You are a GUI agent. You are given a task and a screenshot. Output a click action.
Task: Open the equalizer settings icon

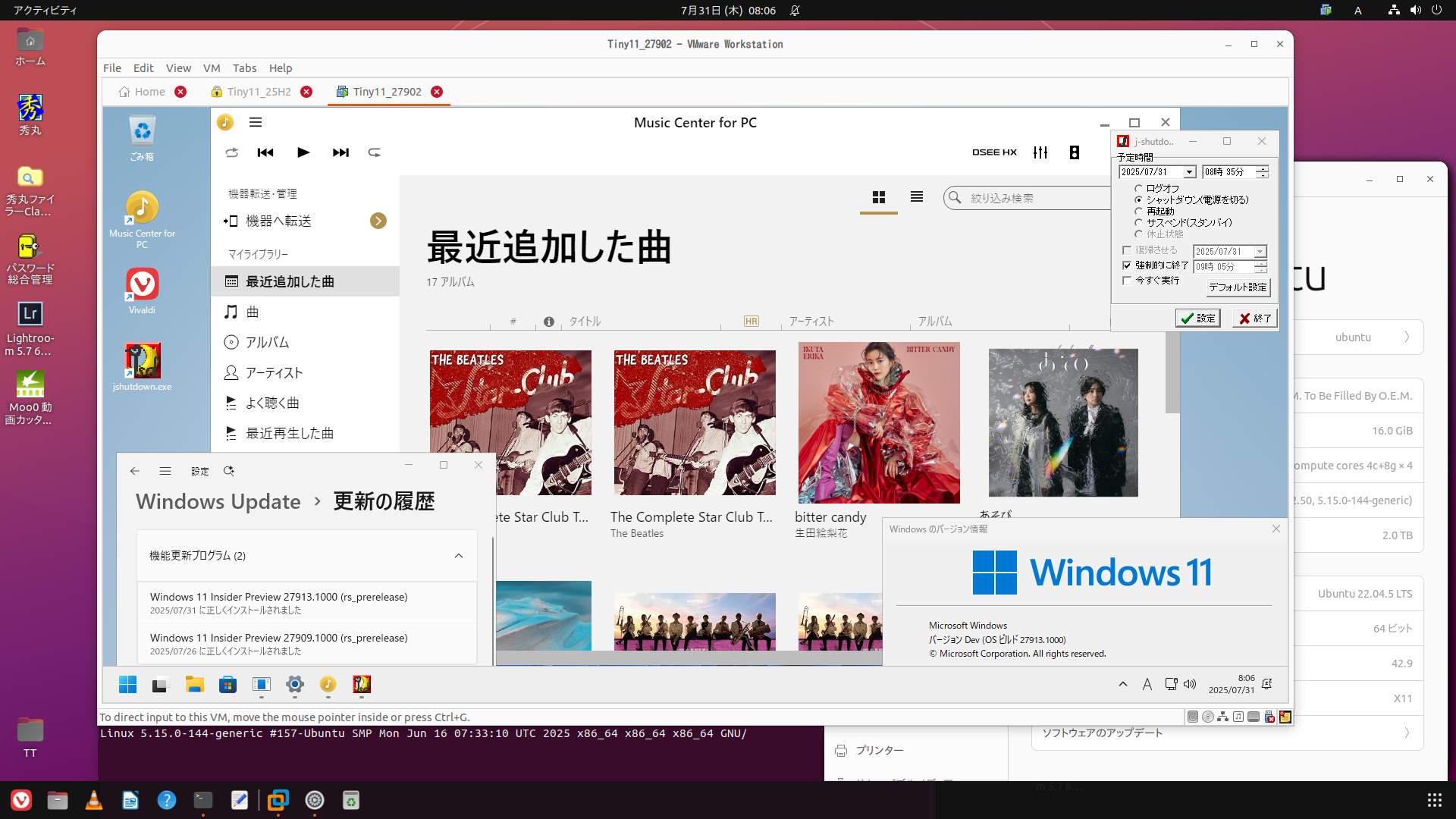click(x=1040, y=152)
